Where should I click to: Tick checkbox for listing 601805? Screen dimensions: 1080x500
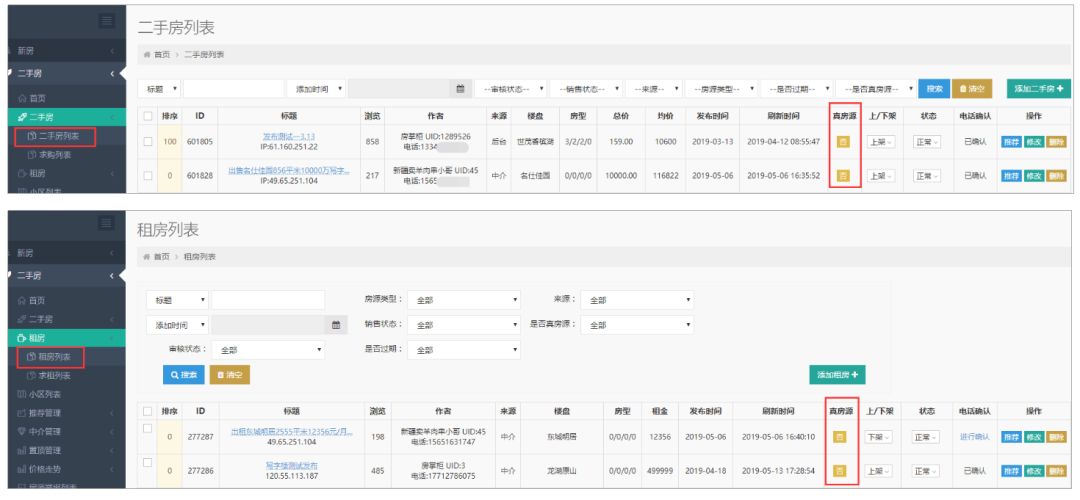[147, 141]
